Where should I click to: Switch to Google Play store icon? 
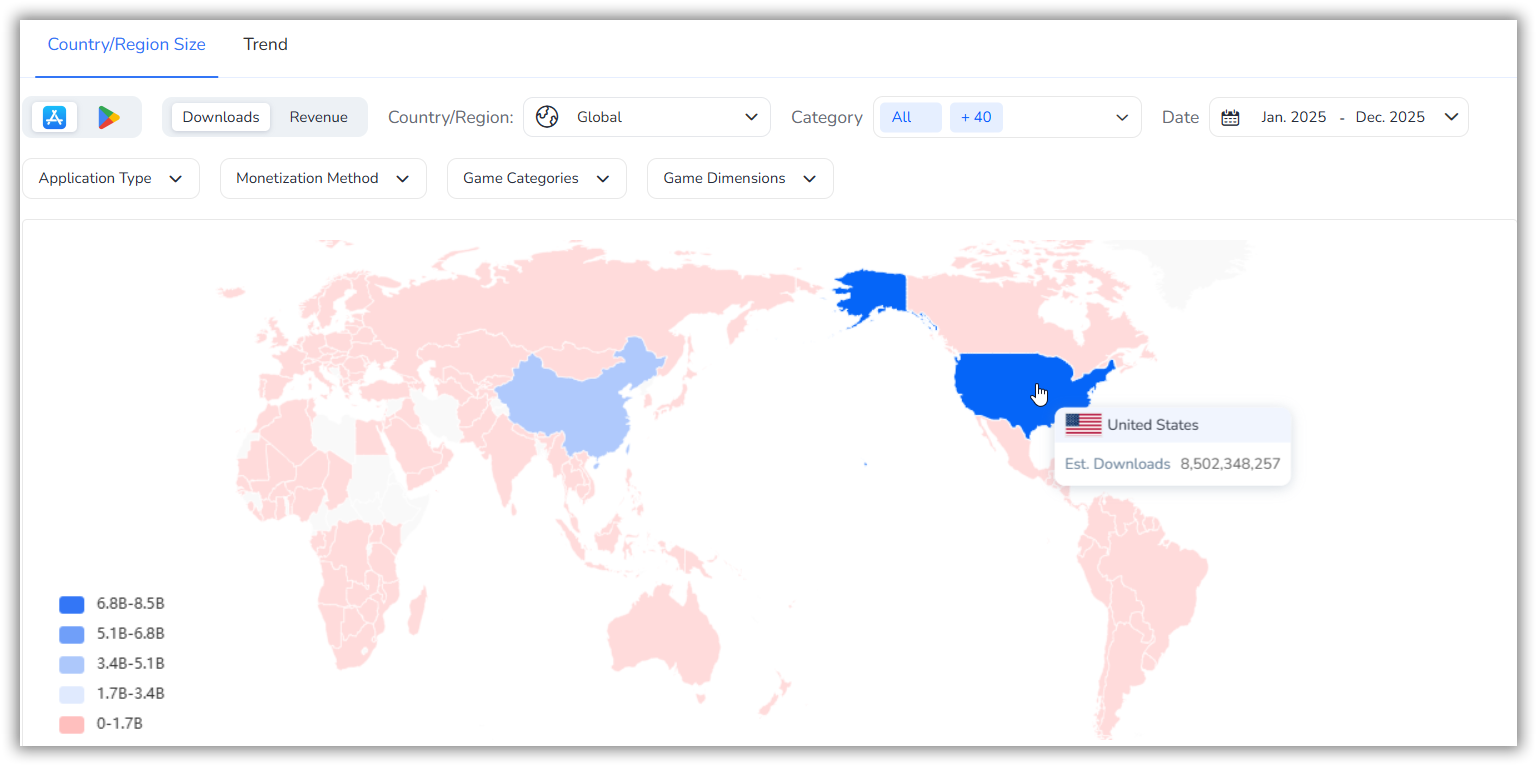108,117
